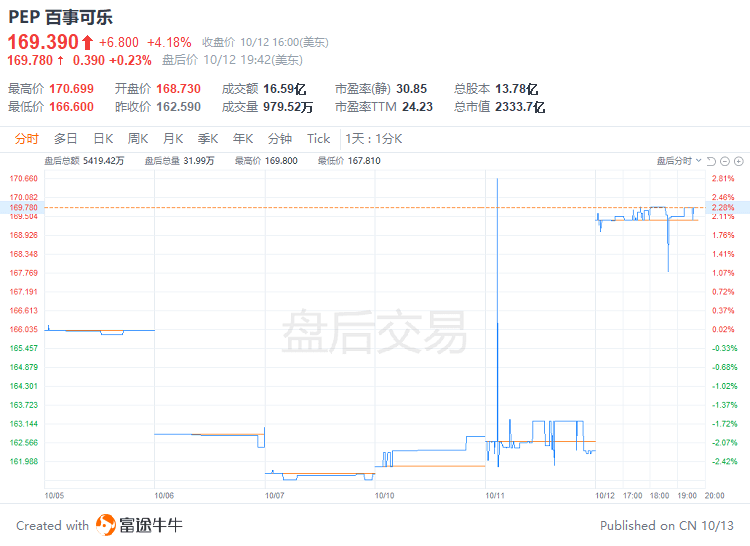
Task: Click the 盘后总量 31.99万 label
Action: pyautogui.click(x=180, y=161)
